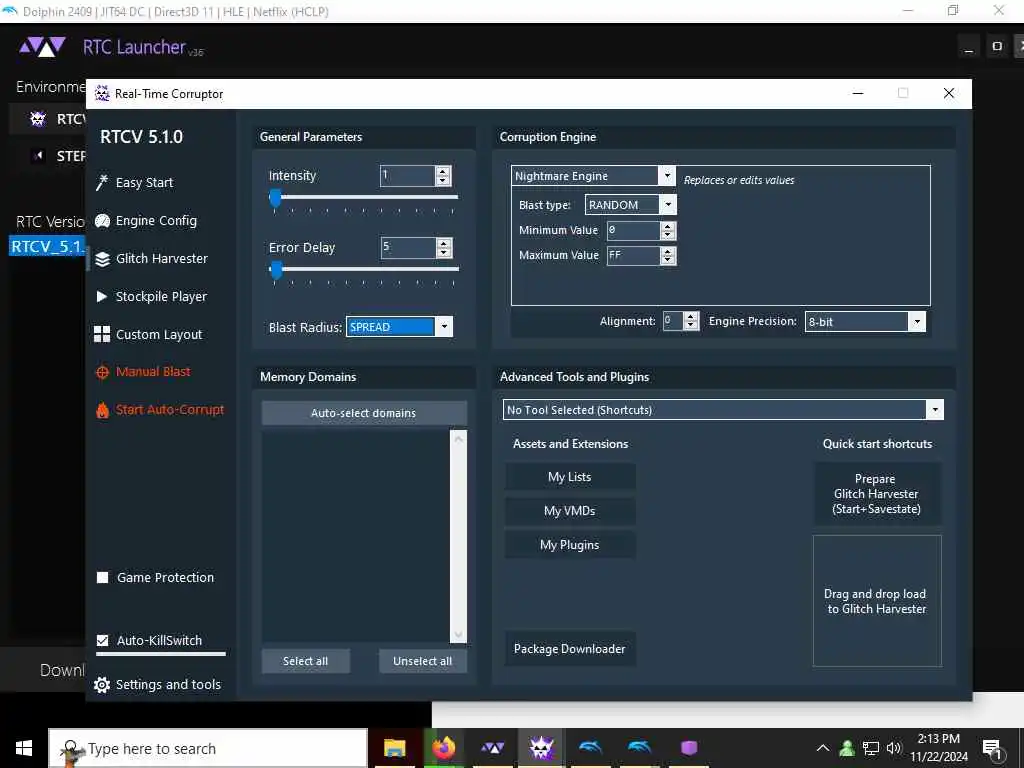
Task: Open Package Downloader button
Action: (569, 648)
